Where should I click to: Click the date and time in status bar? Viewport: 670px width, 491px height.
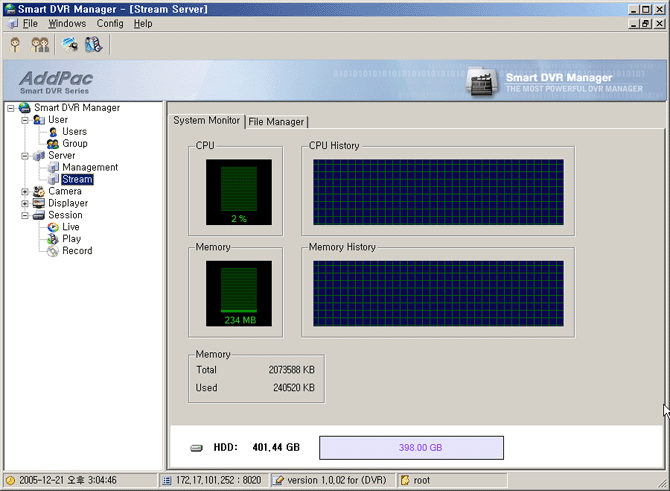pyautogui.click(x=68, y=480)
